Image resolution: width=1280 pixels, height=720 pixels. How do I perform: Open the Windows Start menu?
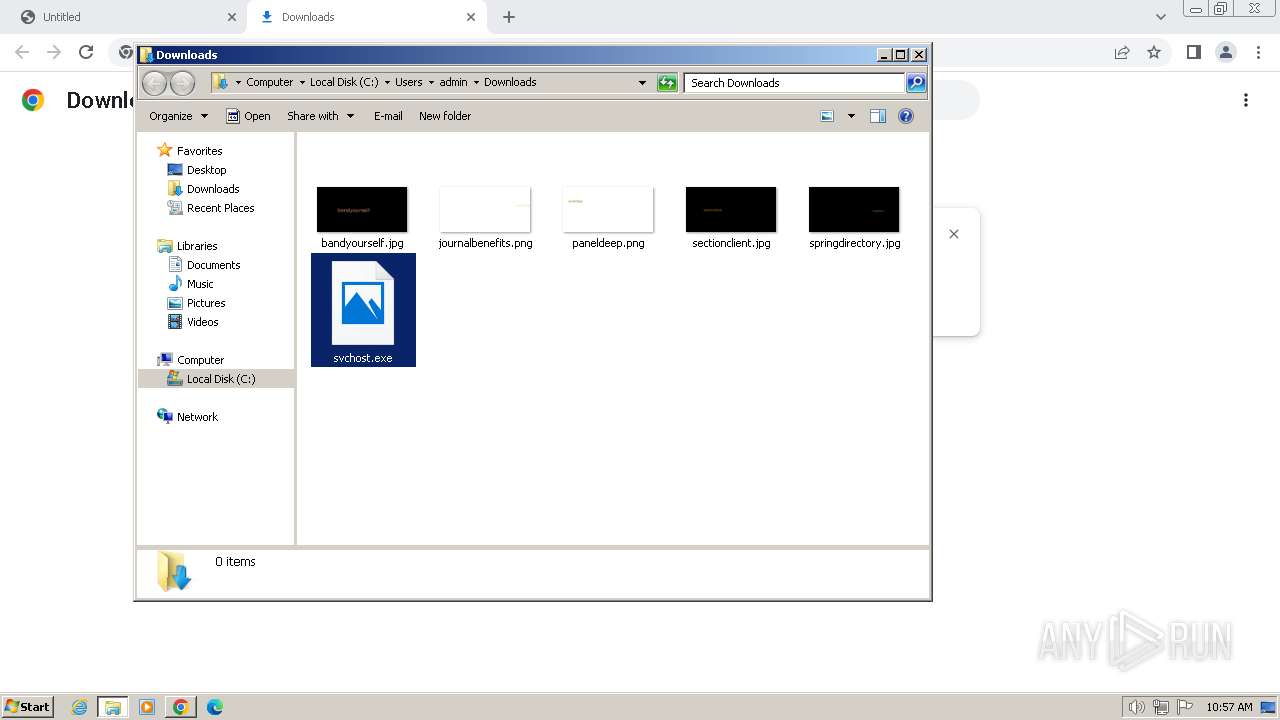pyautogui.click(x=27, y=707)
